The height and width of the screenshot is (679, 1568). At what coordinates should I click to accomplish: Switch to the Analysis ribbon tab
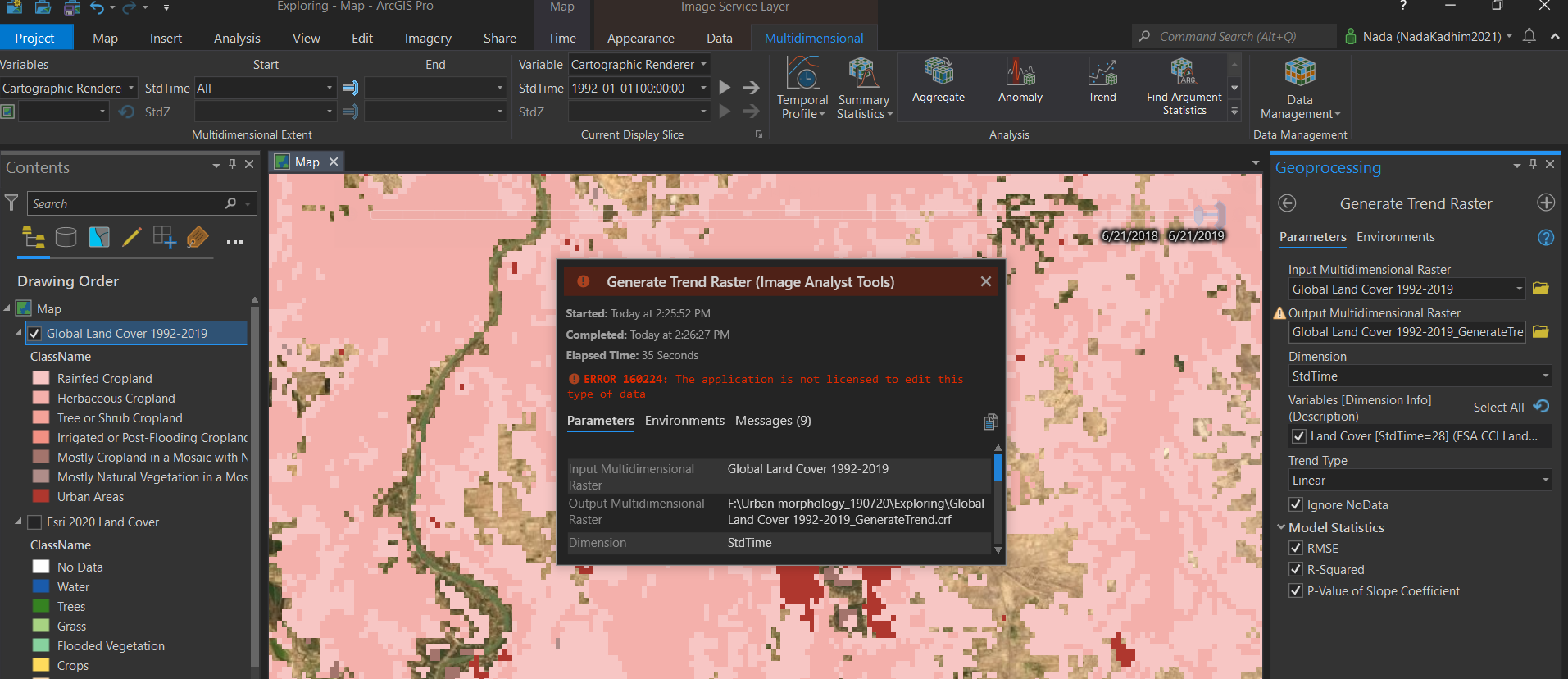tap(237, 38)
